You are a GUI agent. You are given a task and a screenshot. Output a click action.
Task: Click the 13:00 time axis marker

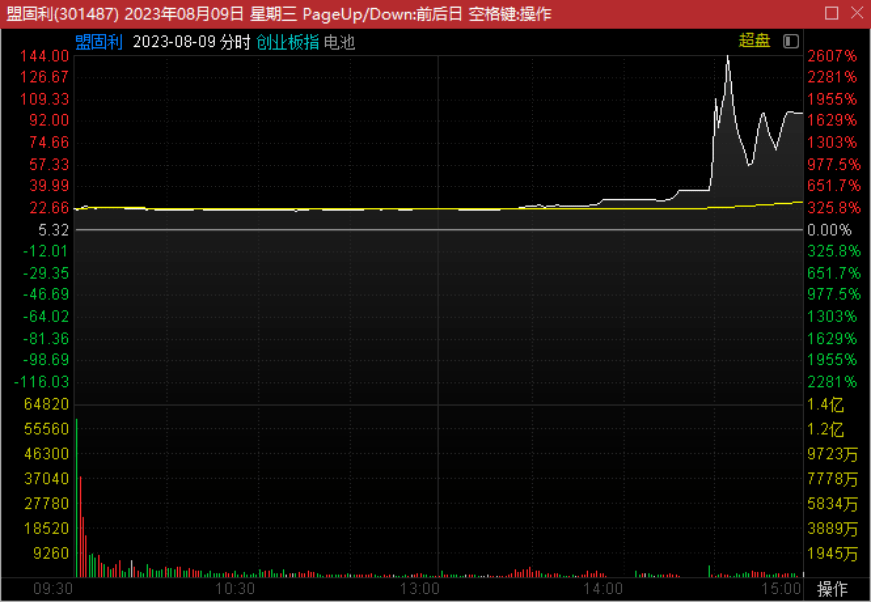pos(420,589)
